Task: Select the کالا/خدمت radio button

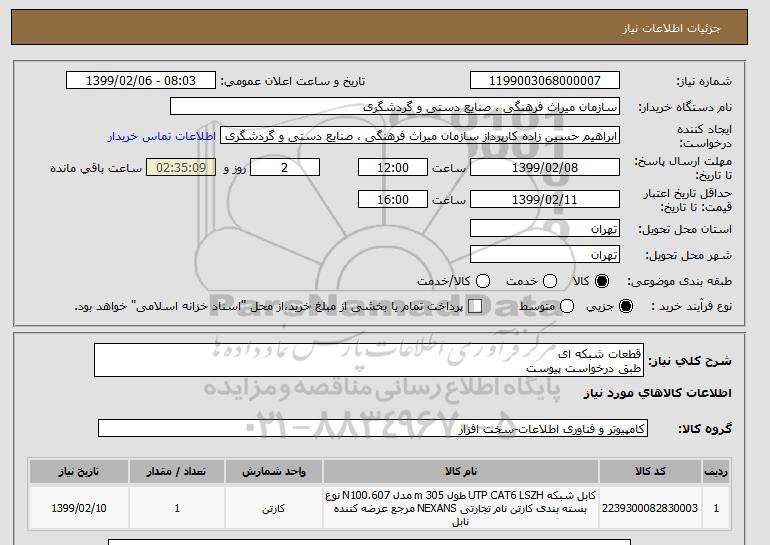Action: click(483, 281)
